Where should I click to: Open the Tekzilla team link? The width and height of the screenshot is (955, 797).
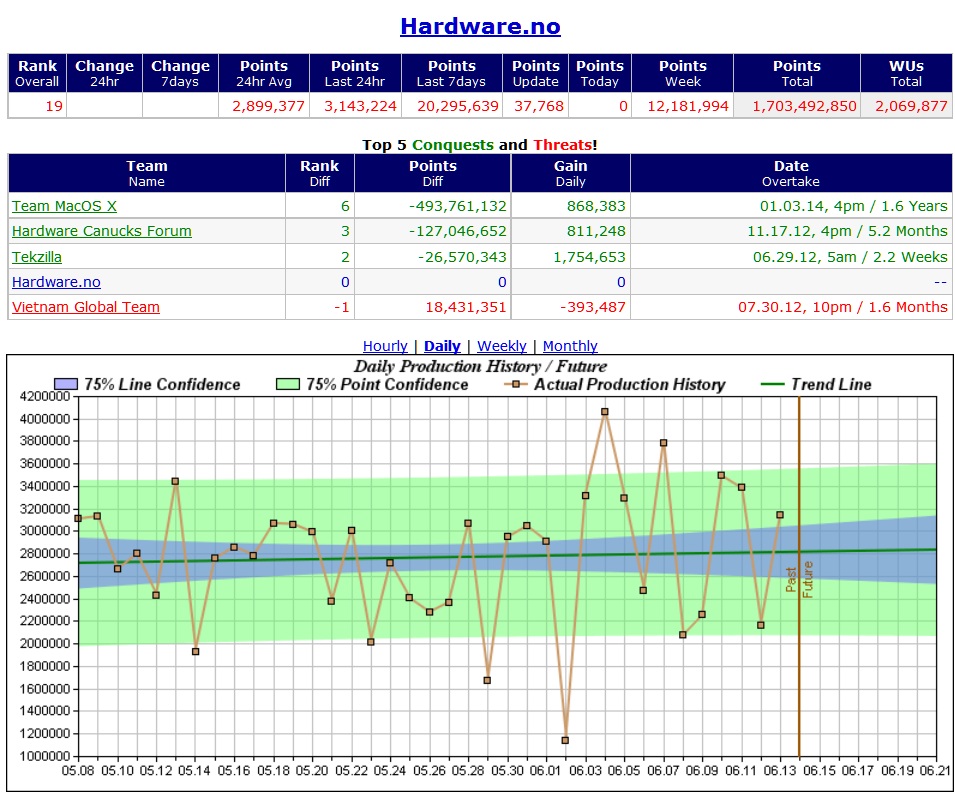(37, 257)
